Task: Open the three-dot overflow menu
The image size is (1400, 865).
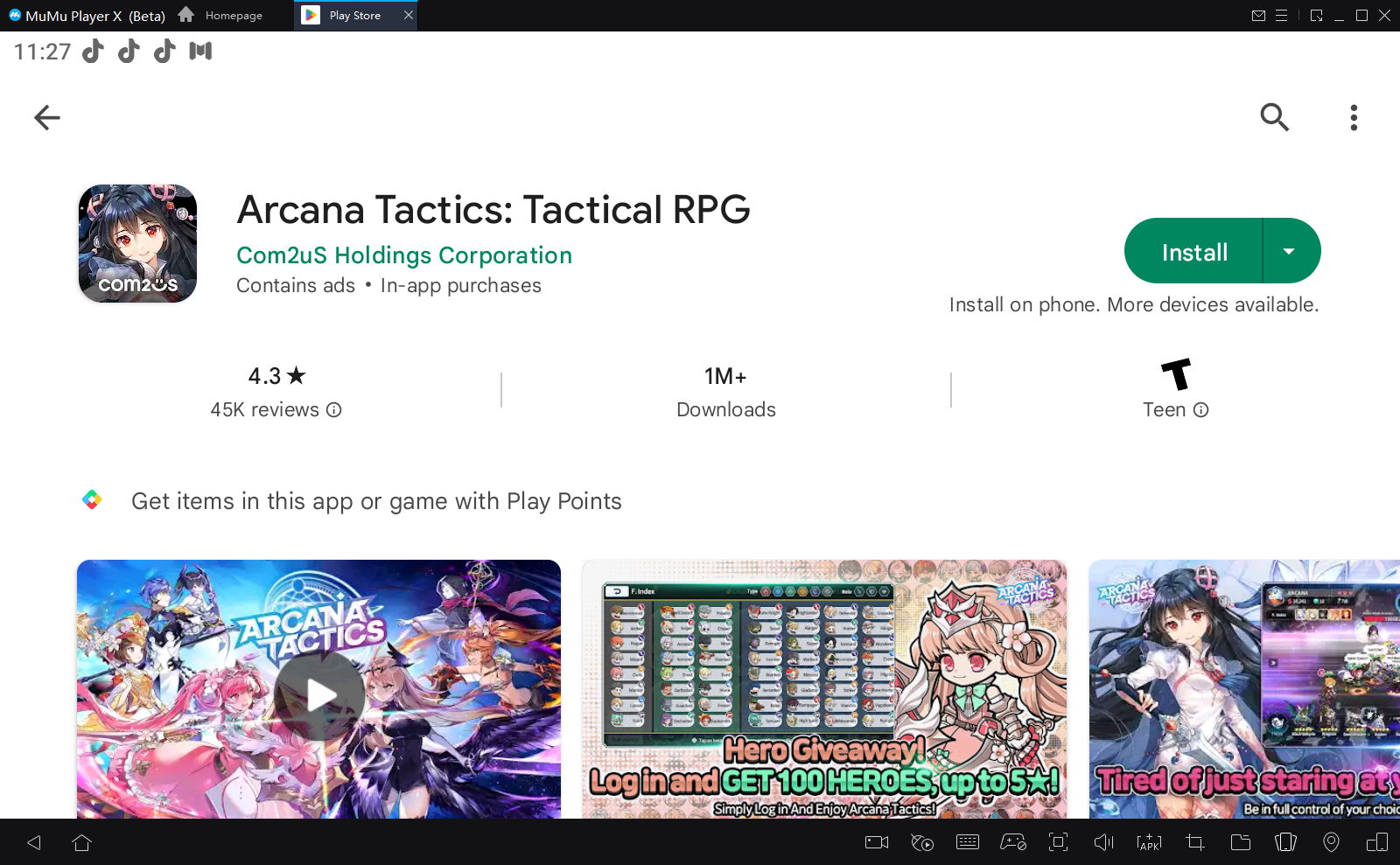Action: pos(1354,117)
